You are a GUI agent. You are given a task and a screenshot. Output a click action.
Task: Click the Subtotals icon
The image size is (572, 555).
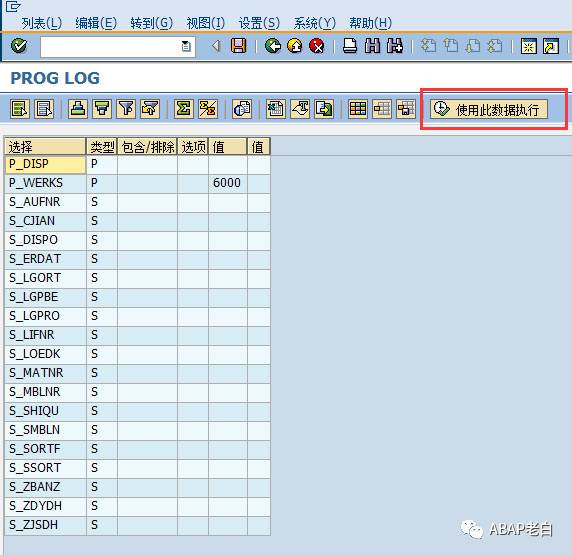208,109
